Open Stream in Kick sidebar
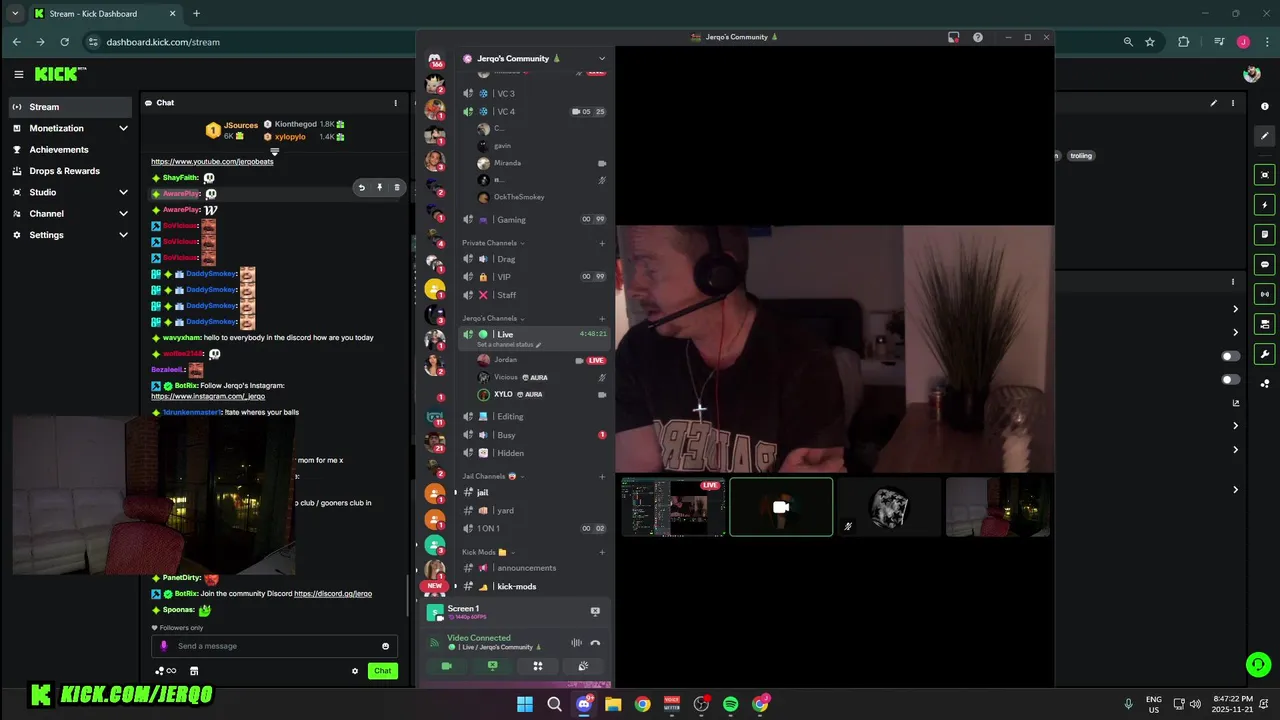Viewport: 1280px width, 720px height. click(x=70, y=107)
